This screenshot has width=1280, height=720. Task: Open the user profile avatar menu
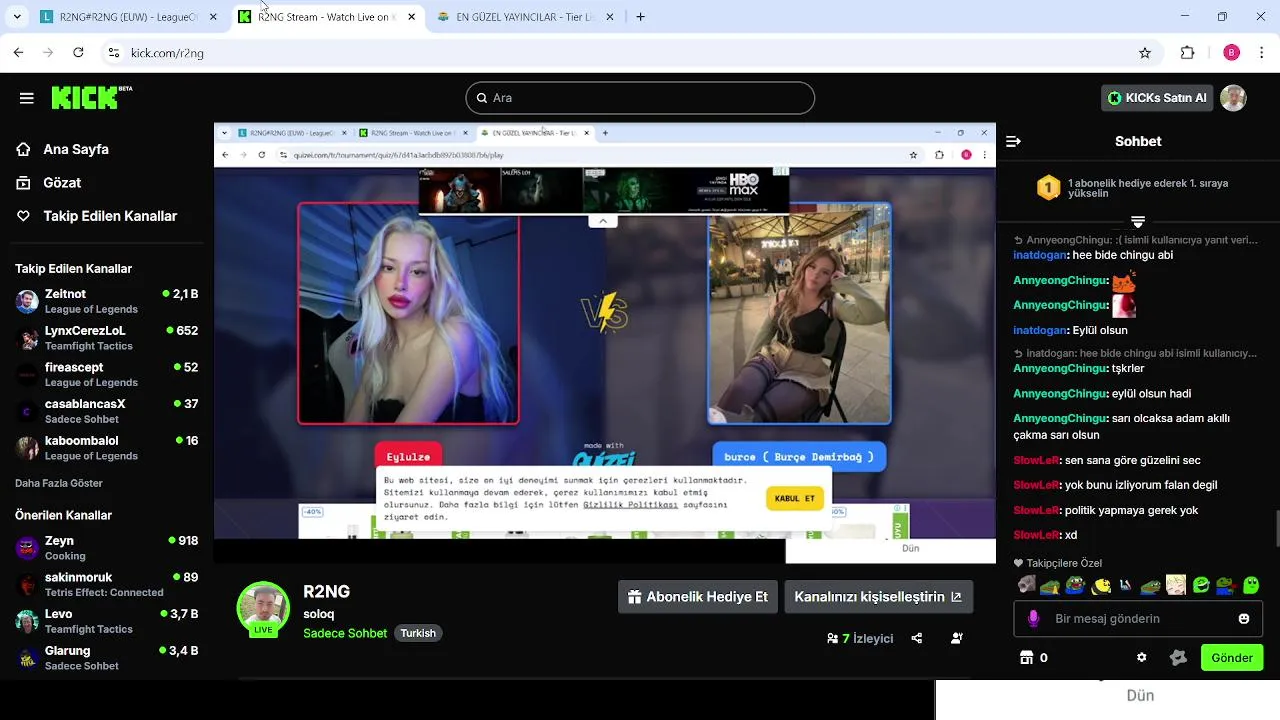(1233, 98)
